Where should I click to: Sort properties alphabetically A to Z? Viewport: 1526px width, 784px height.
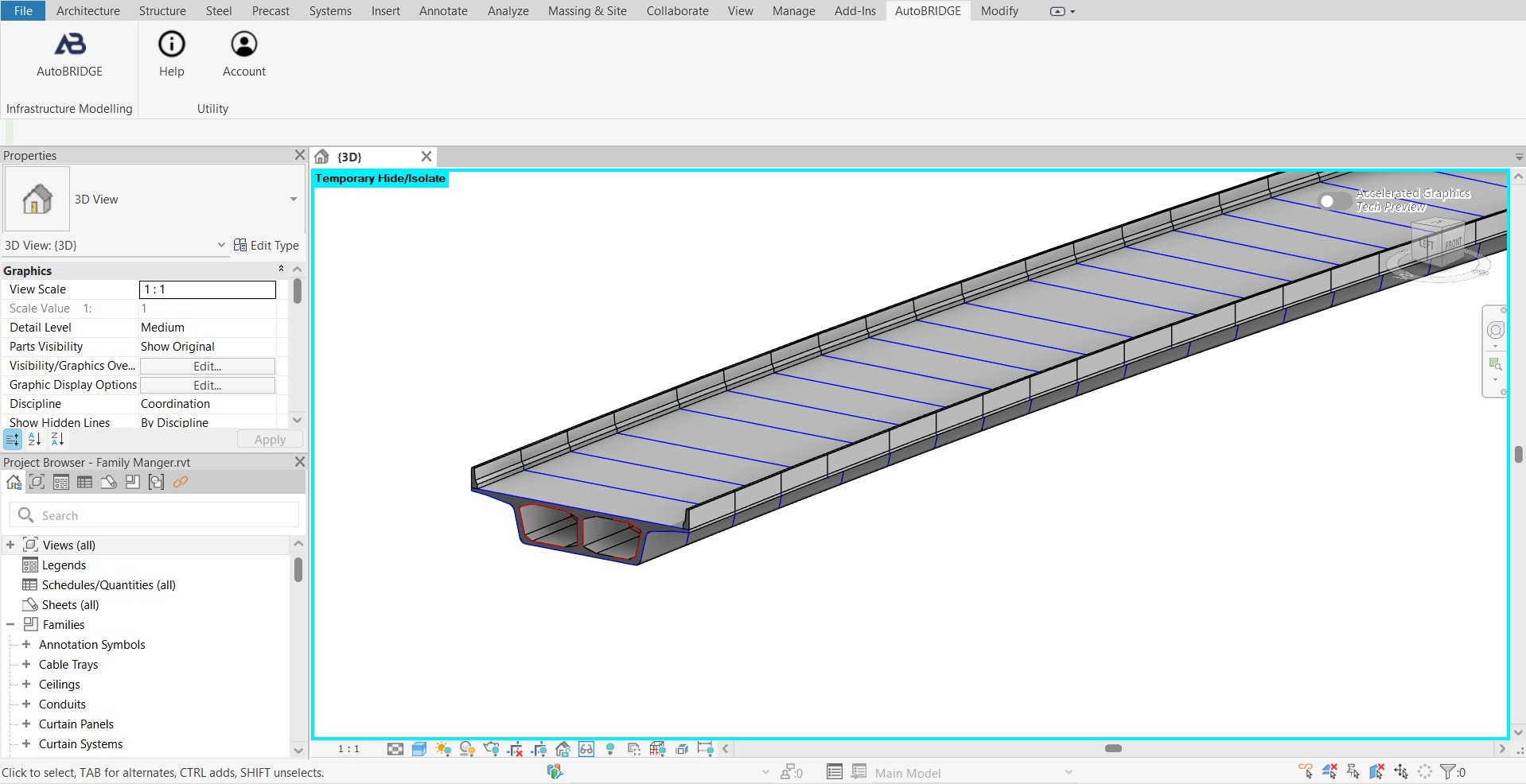coord(34,439)
